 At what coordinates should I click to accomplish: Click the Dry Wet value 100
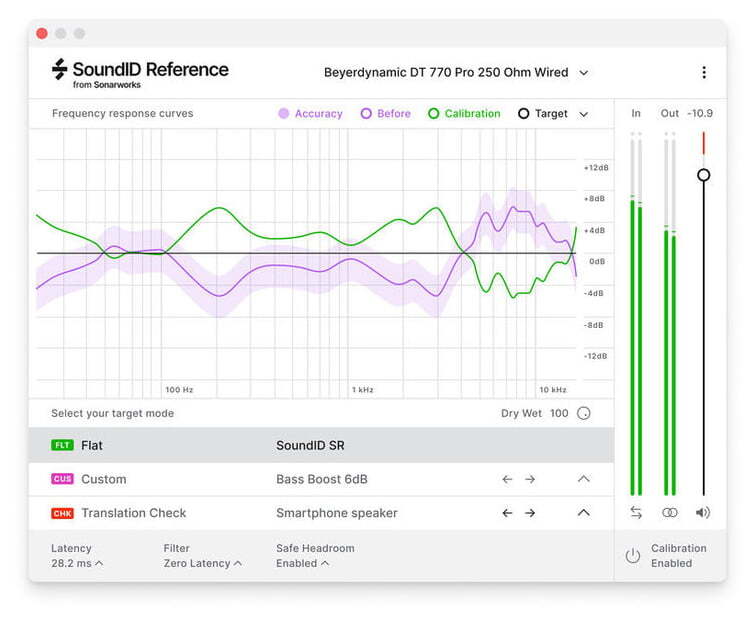pos(559,413)
